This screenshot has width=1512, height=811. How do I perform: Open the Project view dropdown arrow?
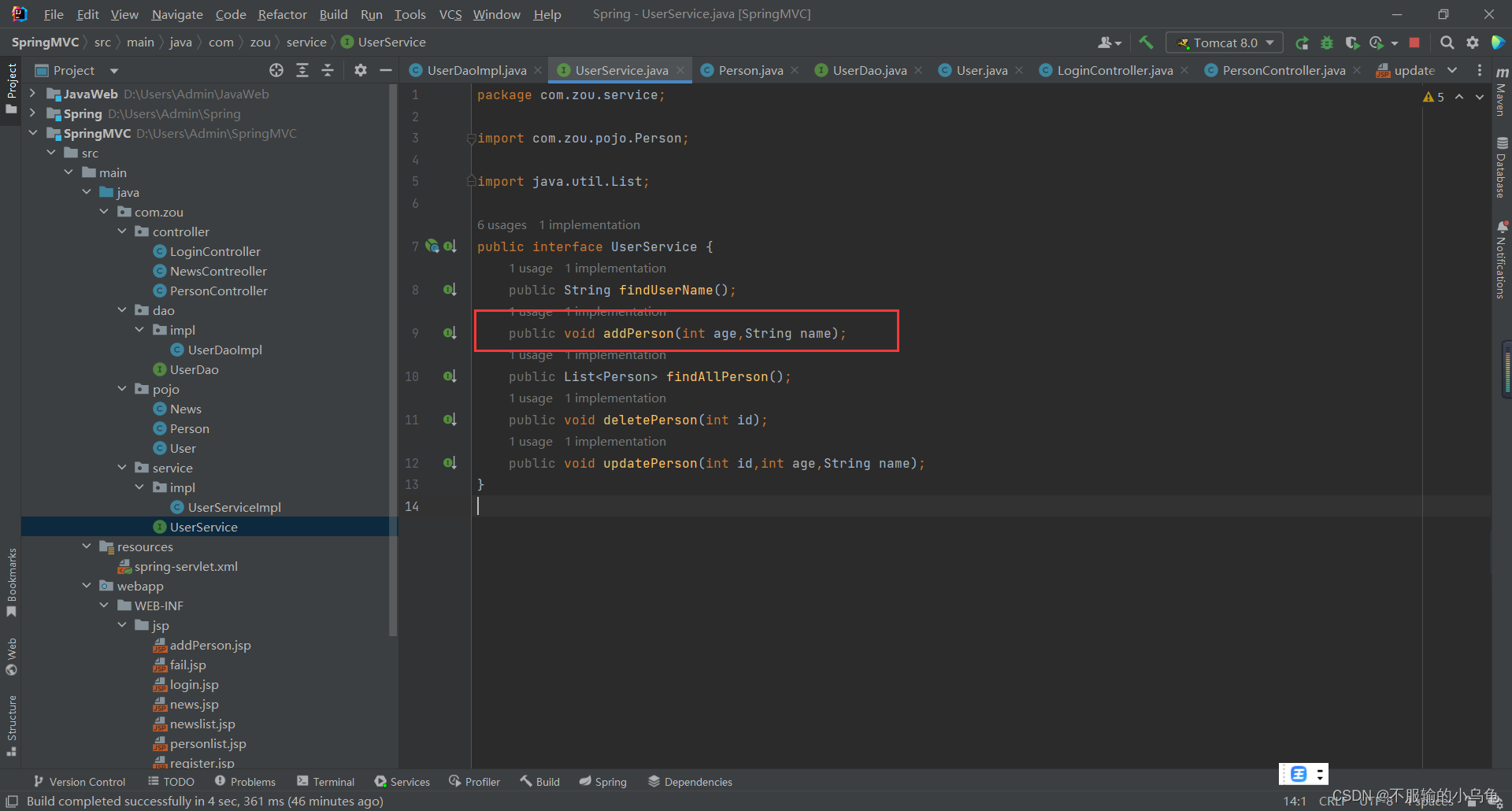pyautogui.click(x=113, y=70)
